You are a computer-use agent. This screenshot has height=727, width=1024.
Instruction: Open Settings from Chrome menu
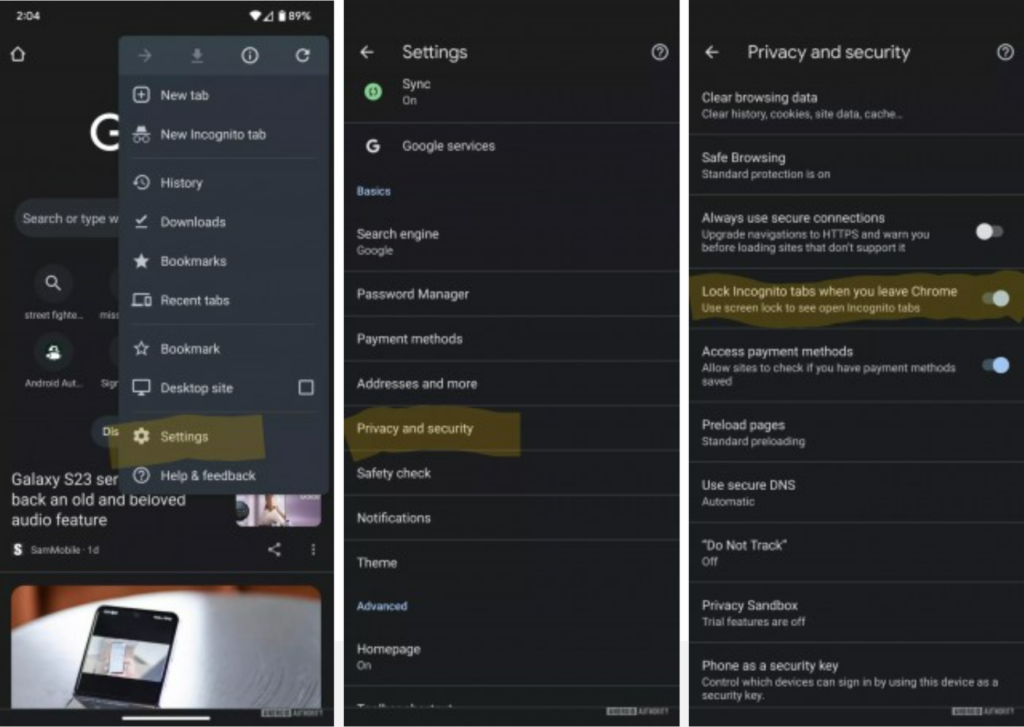click(184, 436)
